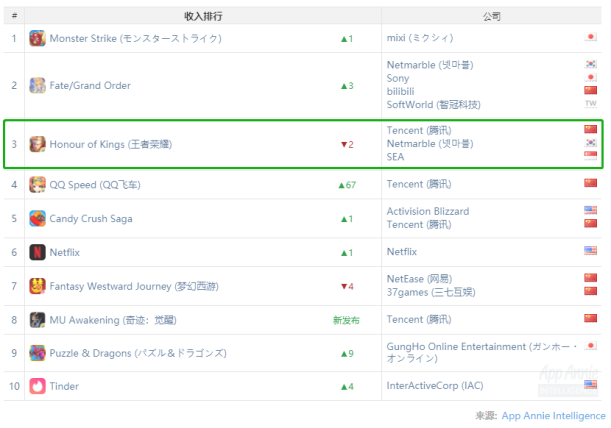Click the Monster Strike app icon

[x=37, y=38]
